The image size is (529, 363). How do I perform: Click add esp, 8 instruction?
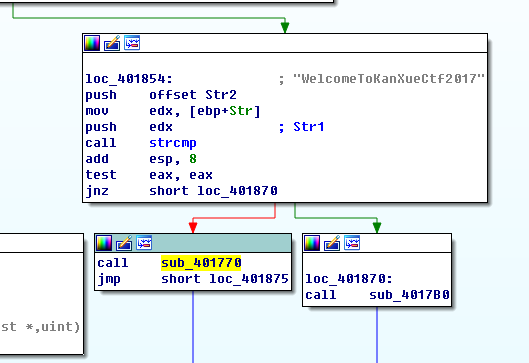point(141,159)
